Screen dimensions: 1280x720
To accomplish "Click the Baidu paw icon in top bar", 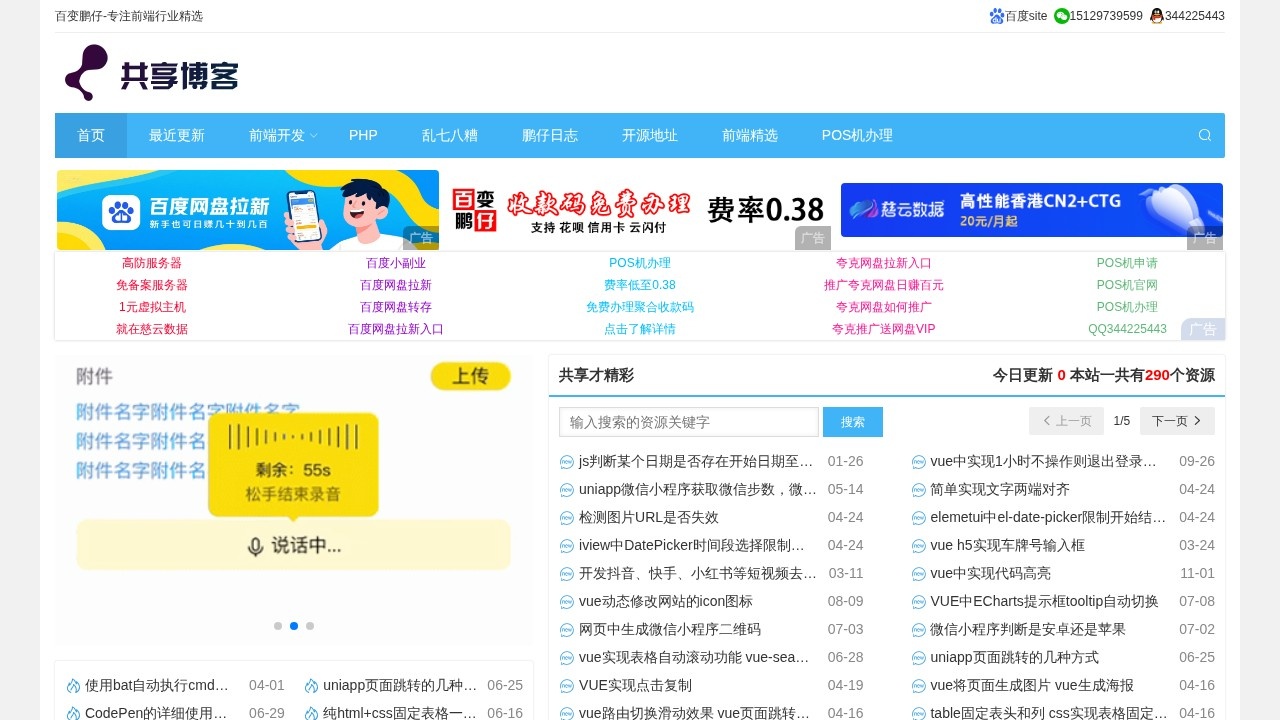I will click(x=996, y=16).
